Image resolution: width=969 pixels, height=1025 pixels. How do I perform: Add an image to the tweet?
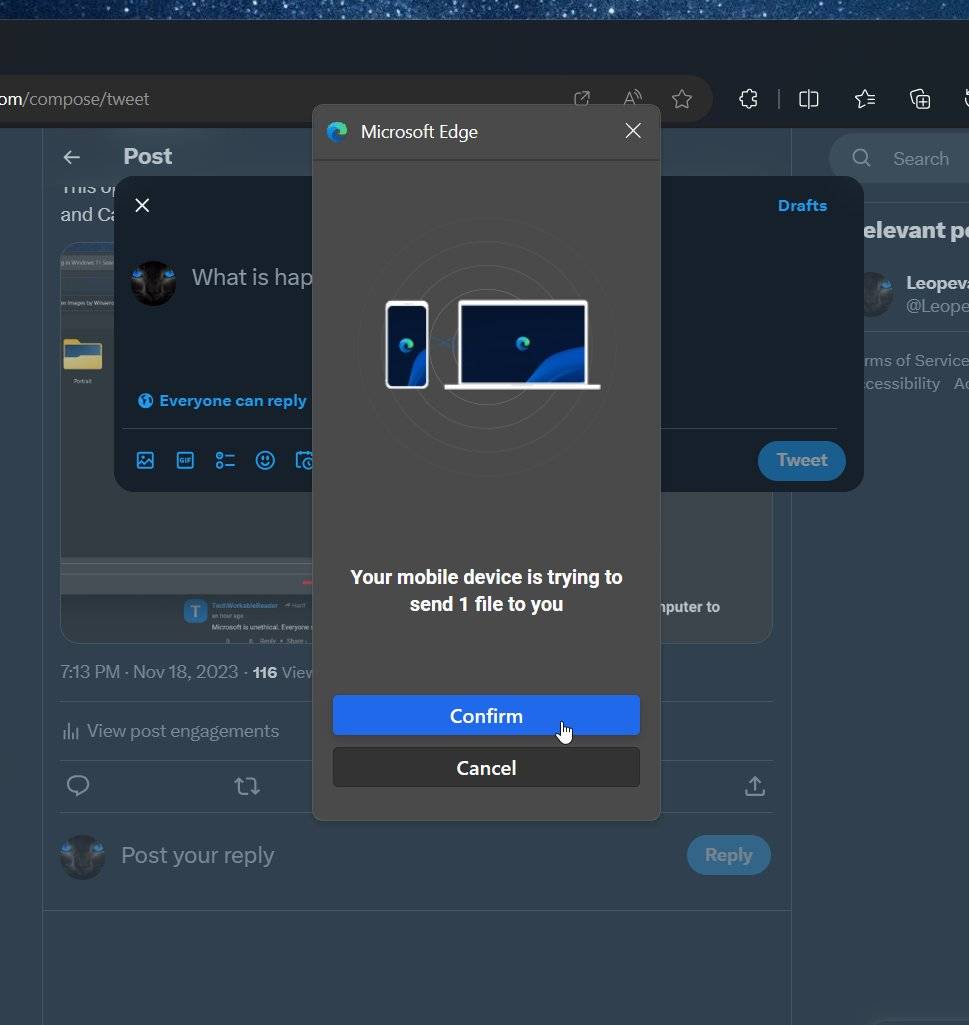tap(145, 460)
